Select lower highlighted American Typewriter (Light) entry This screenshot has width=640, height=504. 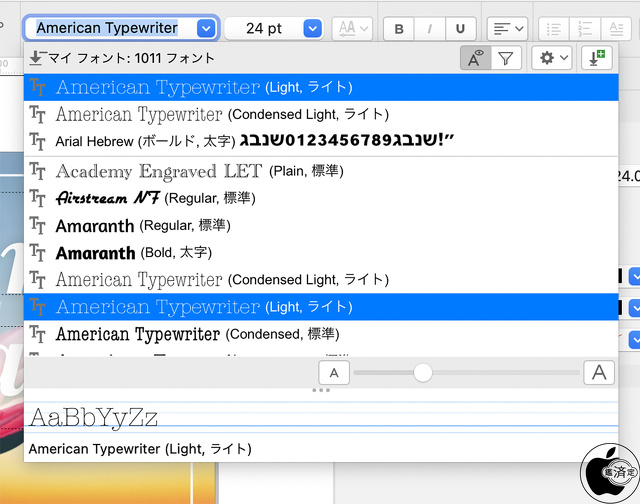pos(321,307)
